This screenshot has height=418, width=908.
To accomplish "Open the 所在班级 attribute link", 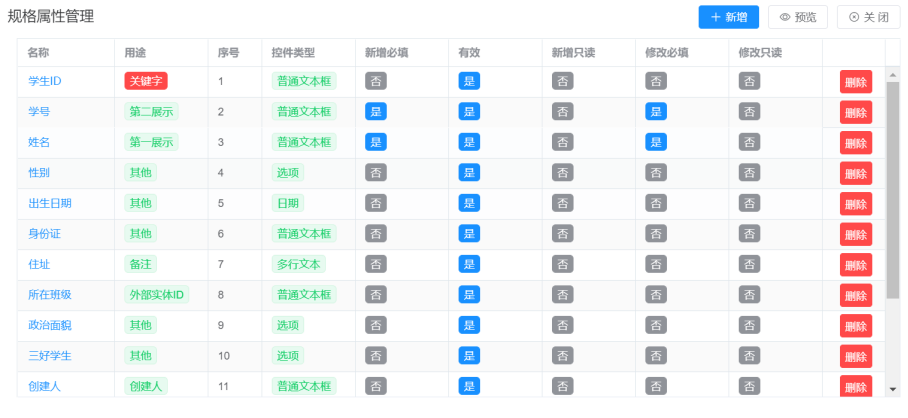I will point(50,295).
